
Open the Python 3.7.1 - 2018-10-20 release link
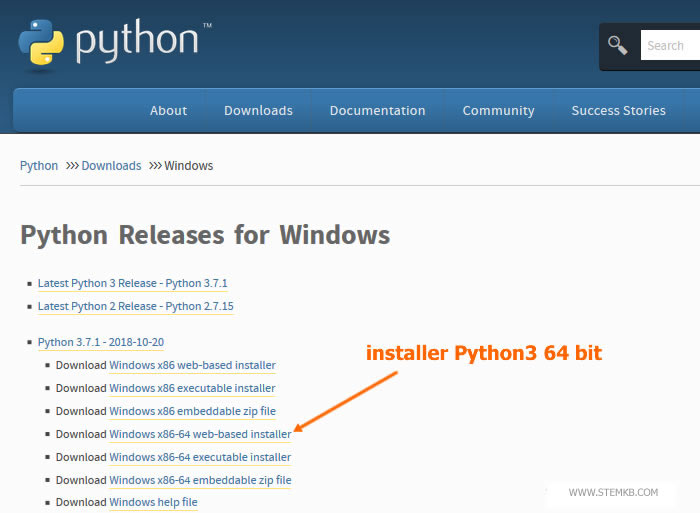[100, 343]
